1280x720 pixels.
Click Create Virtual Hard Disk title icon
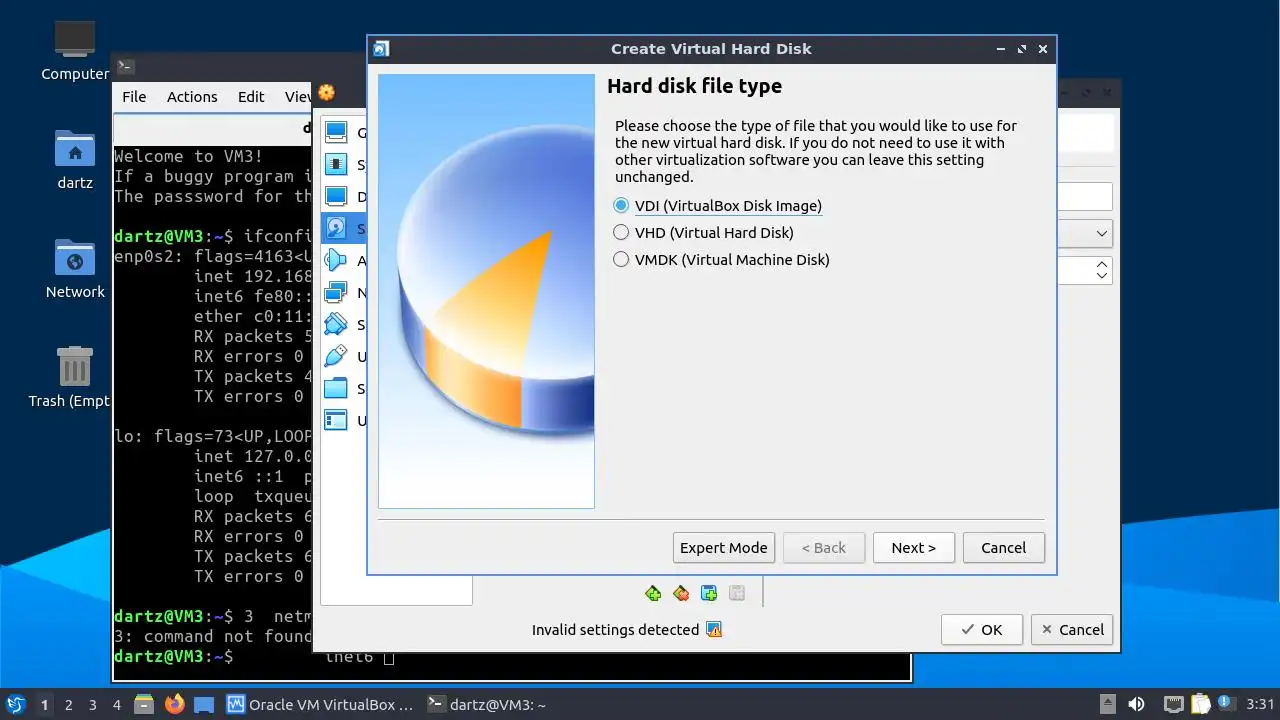pyautogui.click(x=380, y=49)
